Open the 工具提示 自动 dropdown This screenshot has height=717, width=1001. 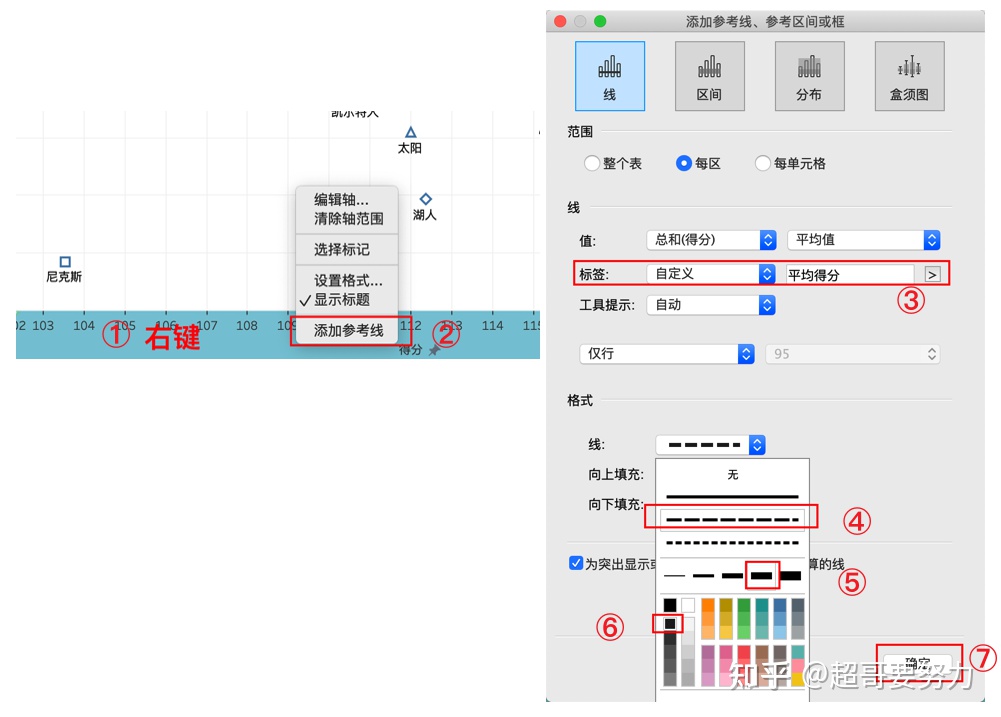click(711, 305)
